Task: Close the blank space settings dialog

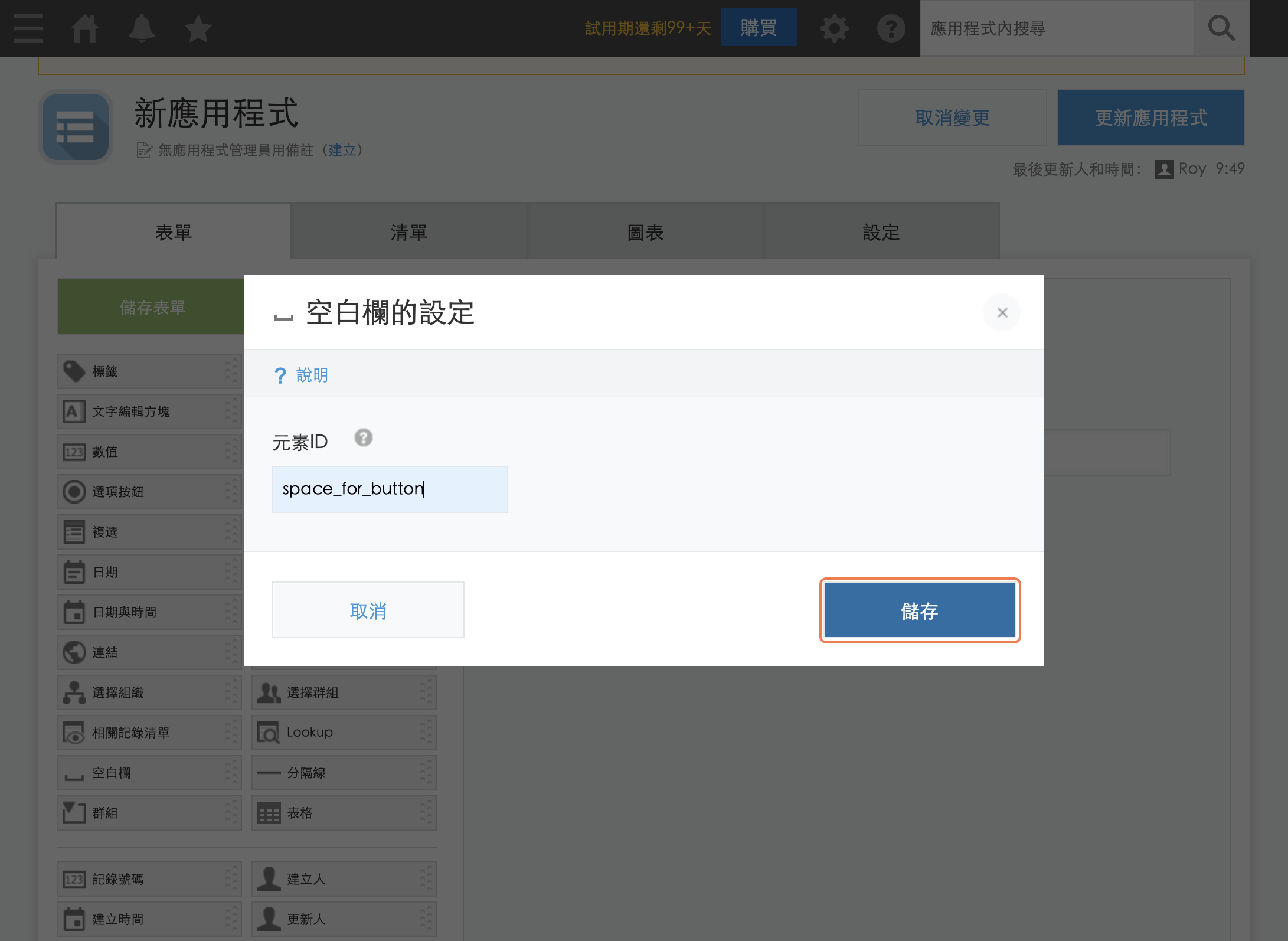Action: [1002, 312]
